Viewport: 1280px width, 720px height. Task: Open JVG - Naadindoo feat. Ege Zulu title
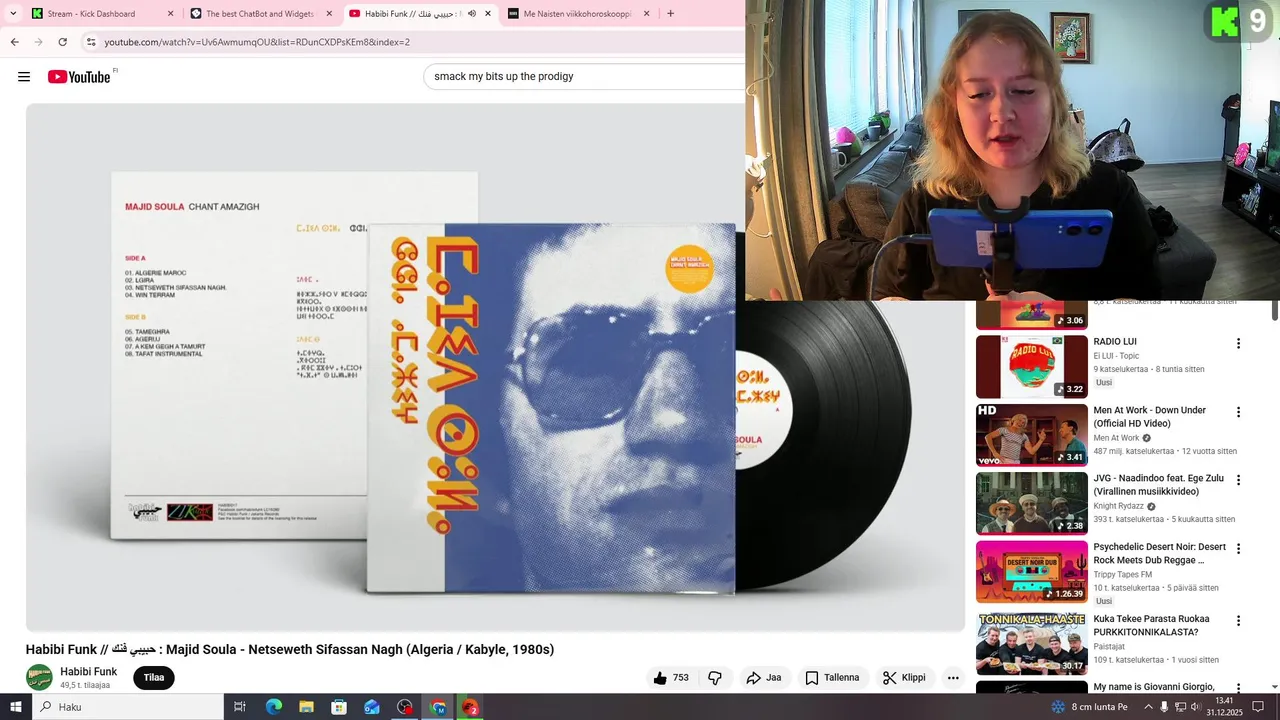(x=1158, y=485)
